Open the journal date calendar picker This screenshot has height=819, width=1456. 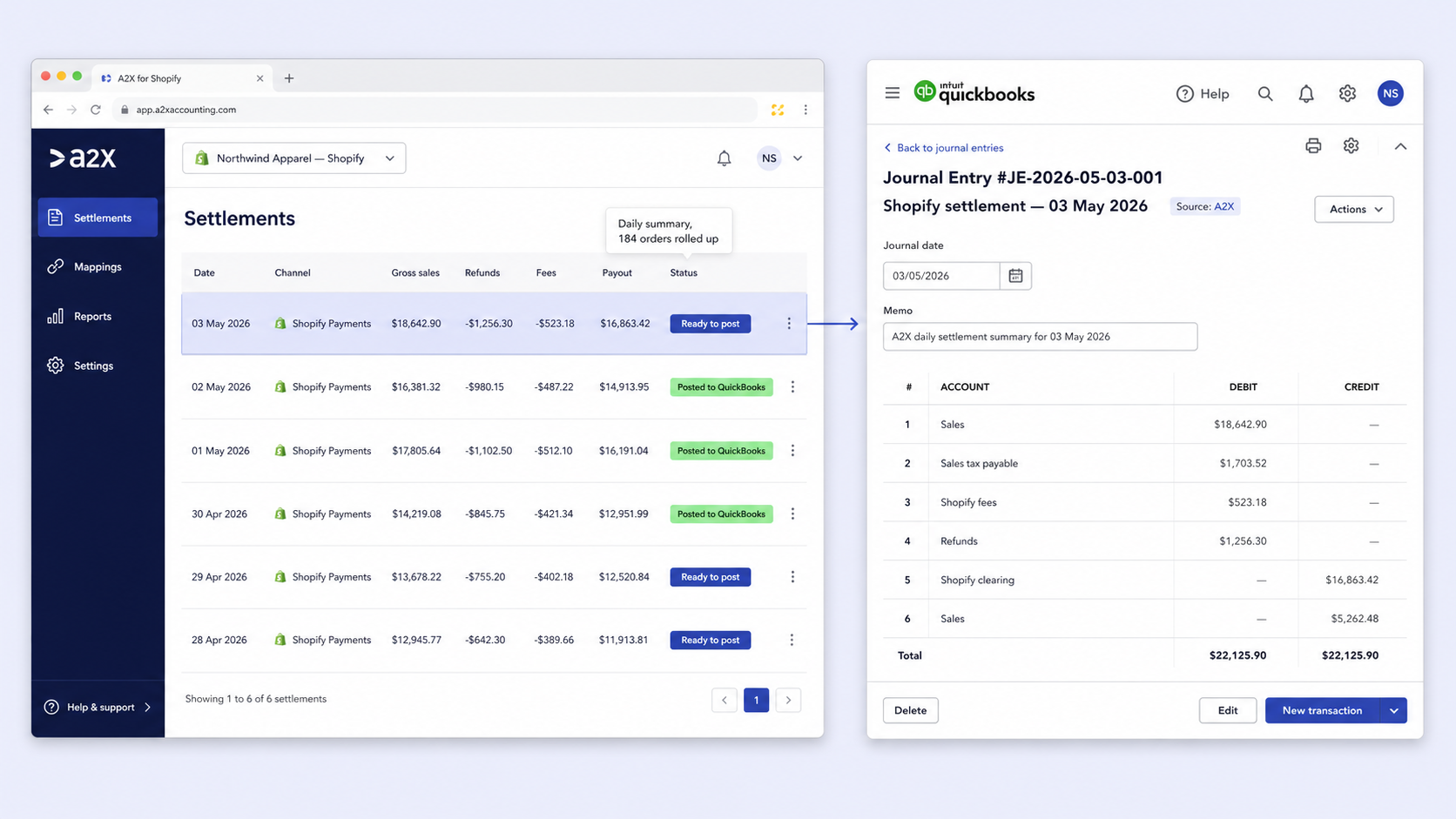point(1015,276)
